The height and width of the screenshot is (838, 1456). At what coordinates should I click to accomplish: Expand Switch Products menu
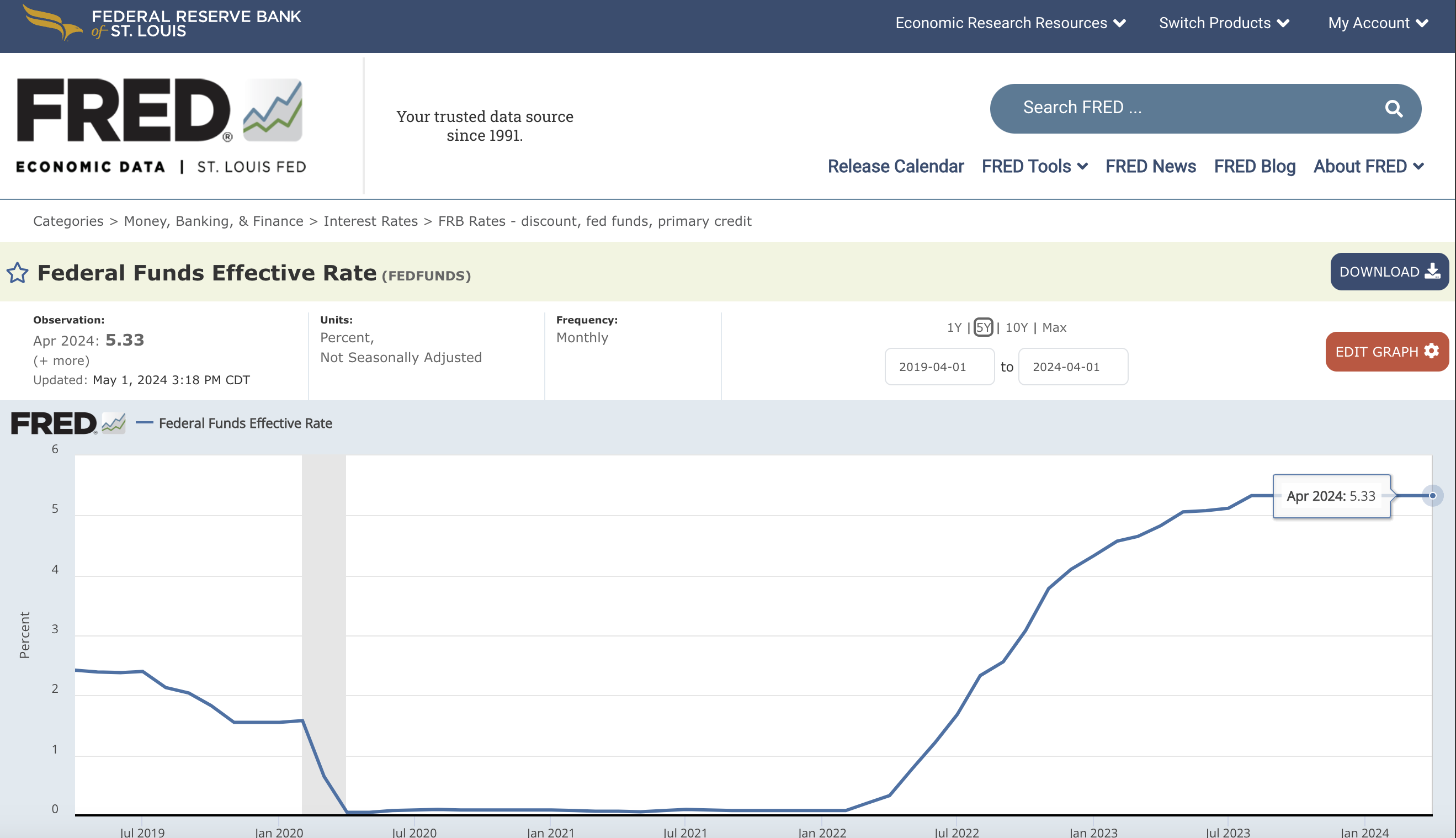(x=1224, y=23)
